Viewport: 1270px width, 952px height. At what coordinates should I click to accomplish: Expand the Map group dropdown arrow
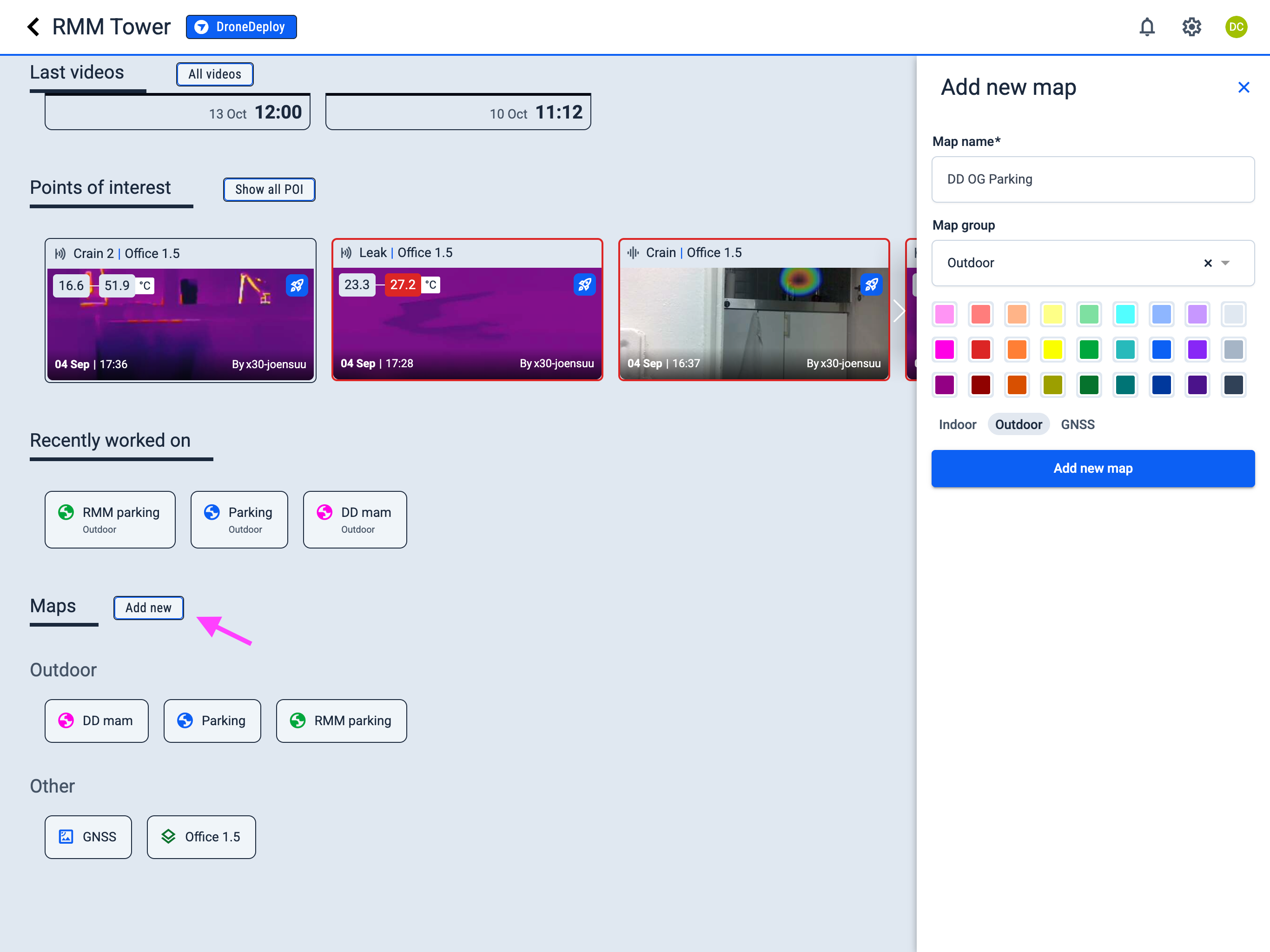(x=1225, y=263)
